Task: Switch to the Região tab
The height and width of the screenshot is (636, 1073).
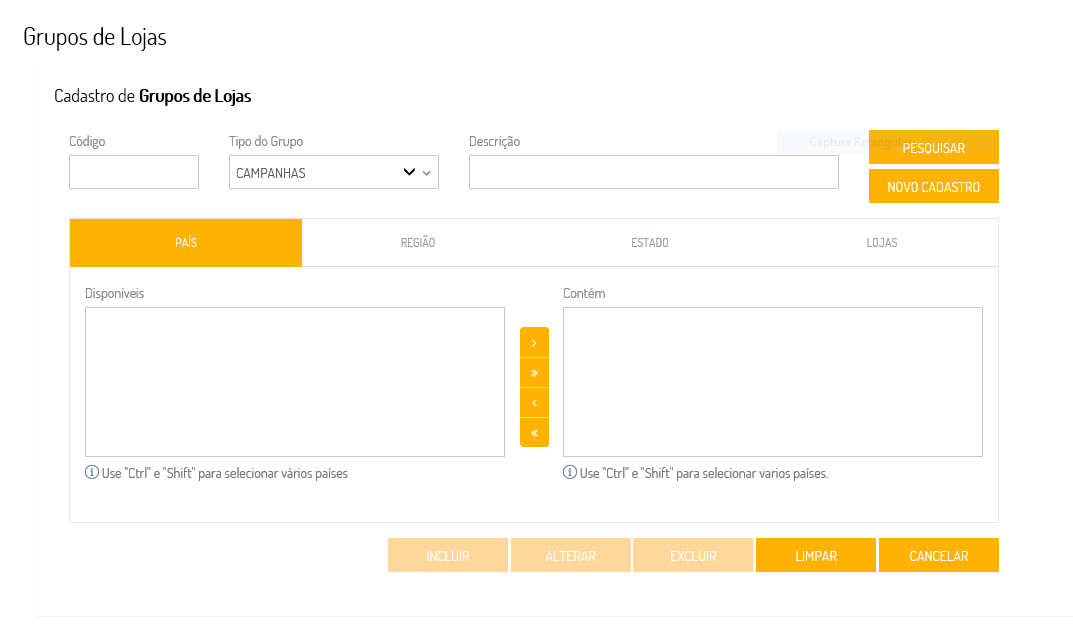Action: (418, 243)
